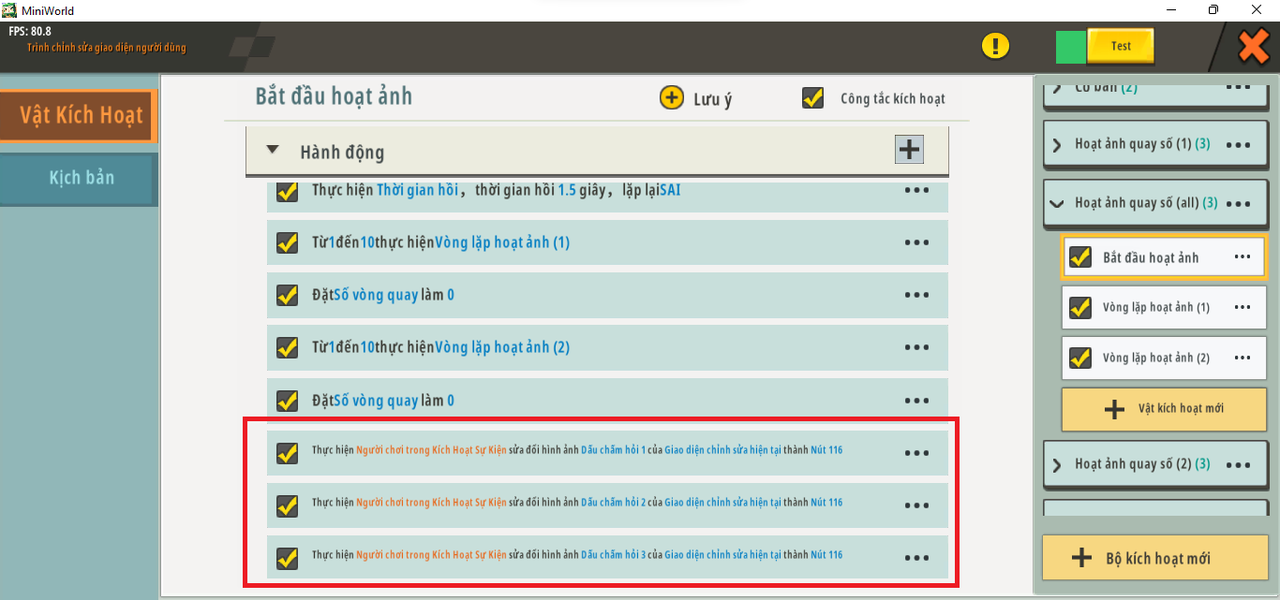Open three-dot menu for Dấu chấm hỏi 1 action

coord(916,453)
